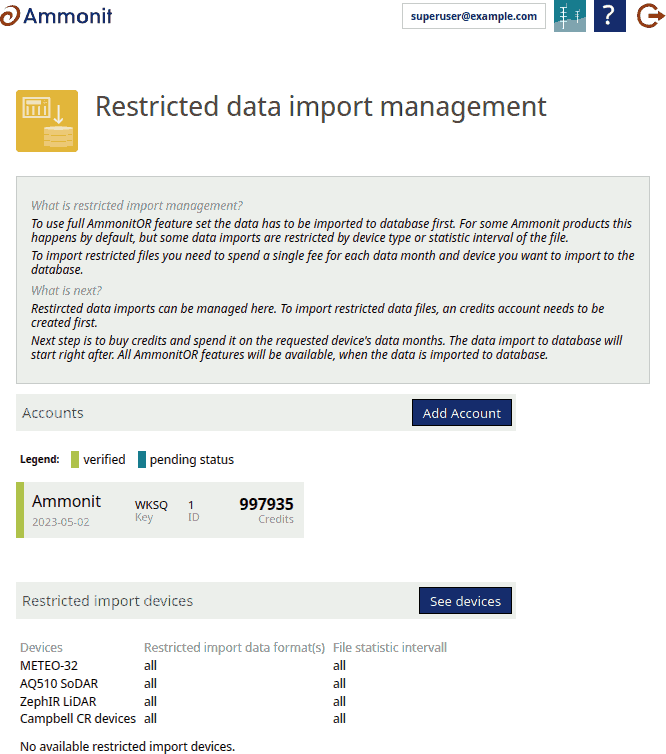Click the Add Account button

tap(462, 413)
